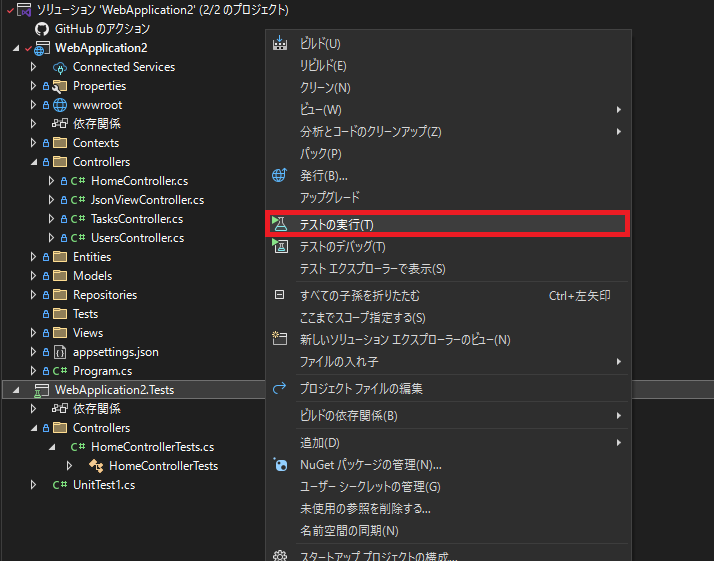Open 分析とコードのクリーンアップ(Z) menu entry
The height and width of the screenshot is (561, 714).
pos(448,132)
